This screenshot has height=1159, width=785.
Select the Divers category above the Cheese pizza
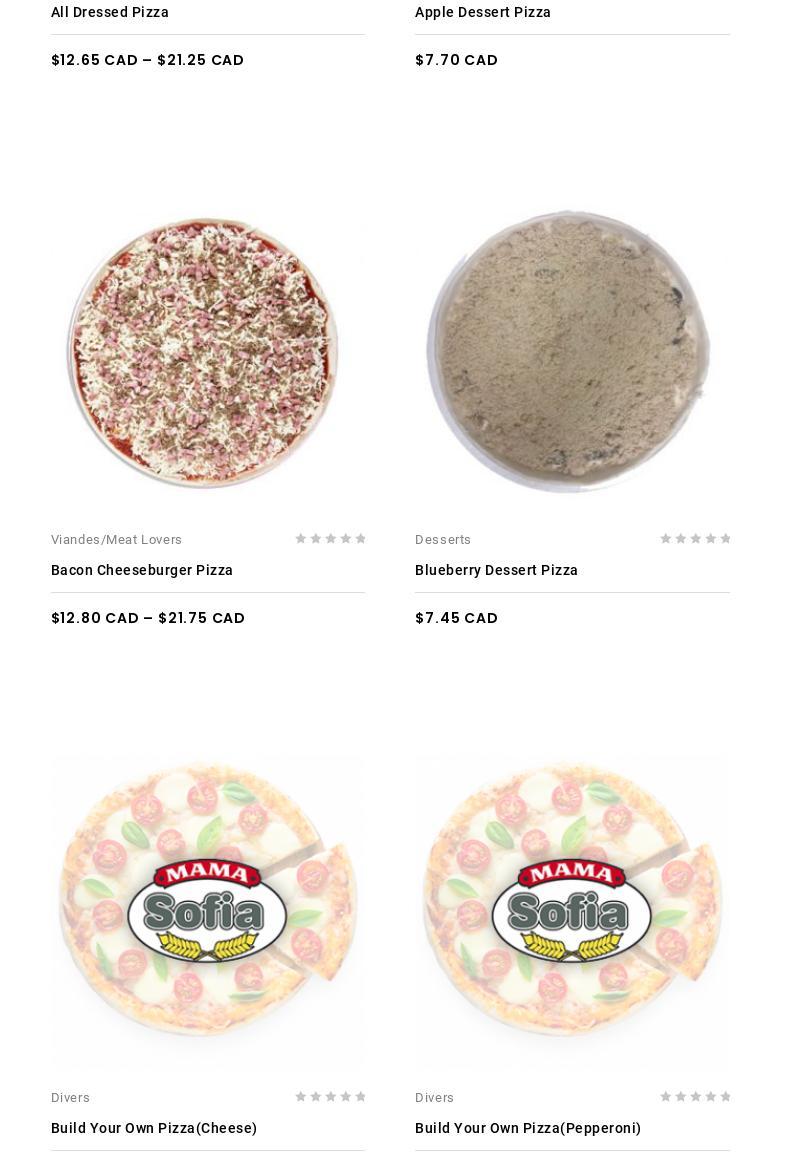tap(70, 1098)
